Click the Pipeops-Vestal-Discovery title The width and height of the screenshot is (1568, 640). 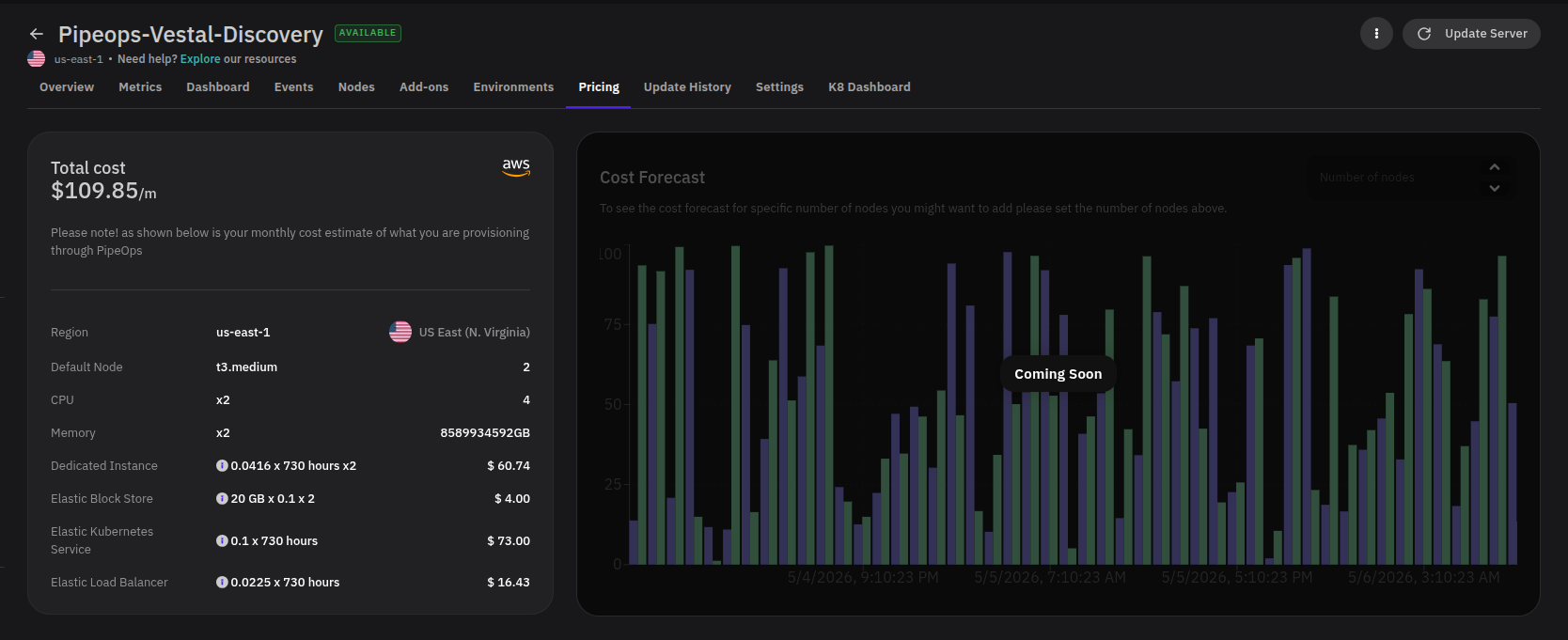coord(191,34)
